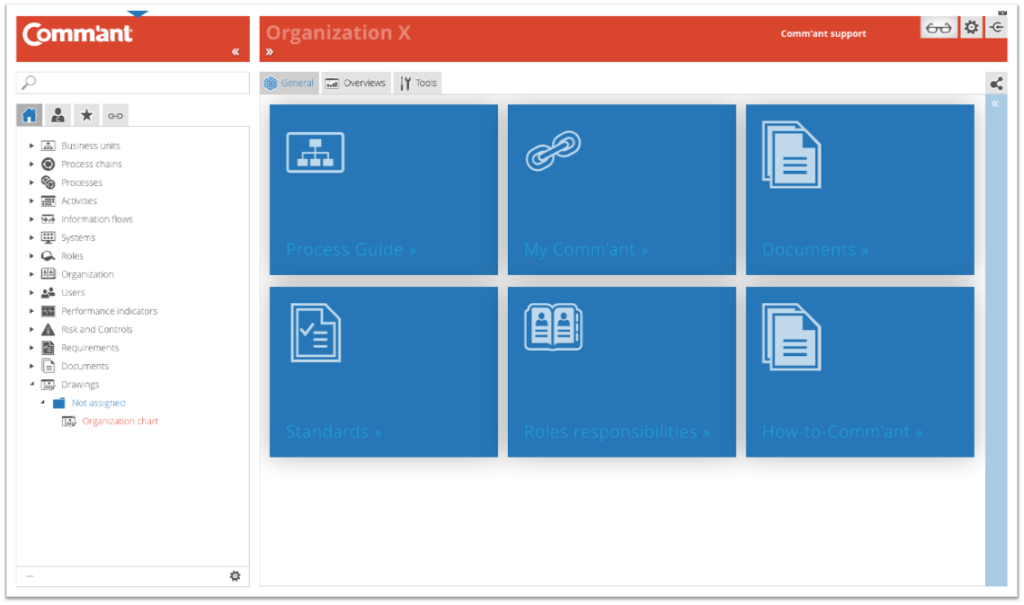Expand the Business units tree node
1024x605 pixels.
click(31, 145)
